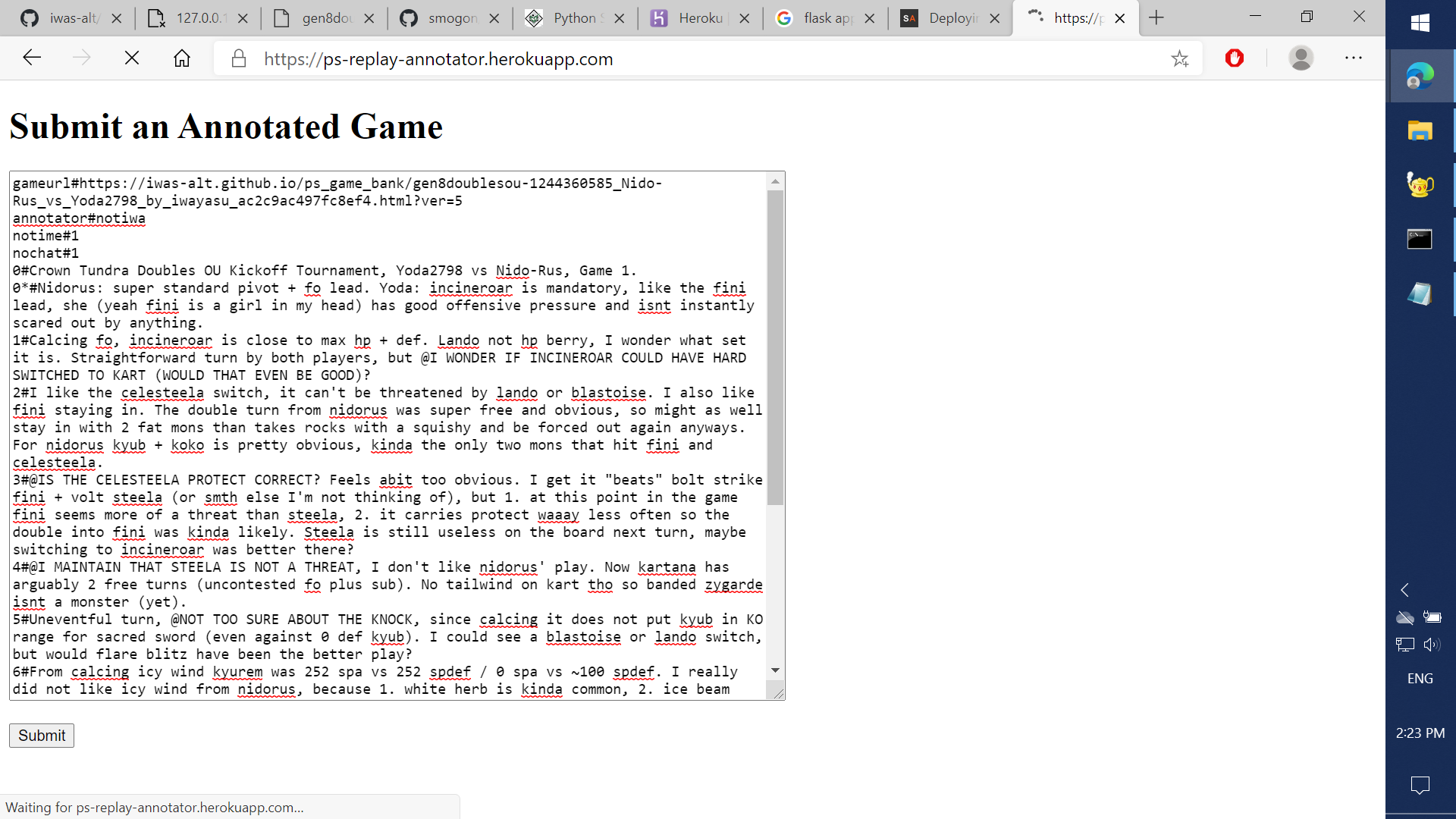Switch to the Heroku tab
Viewport: 1456px width, 819px height.
point(689,17)
